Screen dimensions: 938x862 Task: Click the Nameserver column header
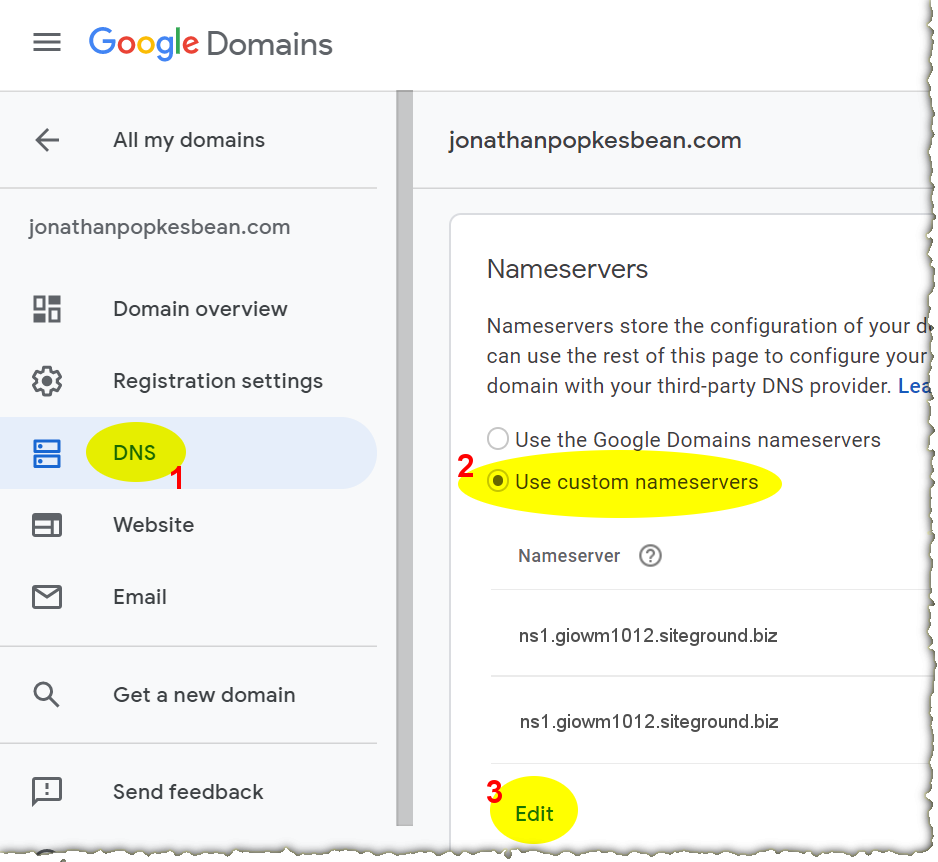tap(569, 556)
